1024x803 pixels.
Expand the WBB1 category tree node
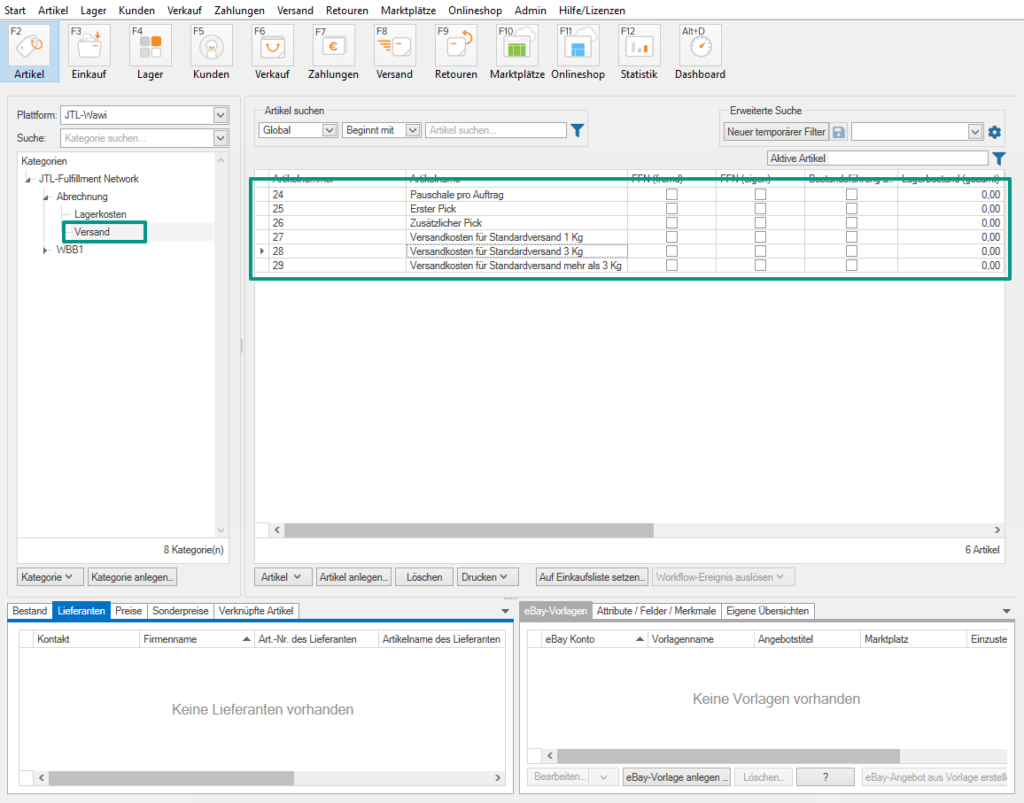[x=45, y=250]
